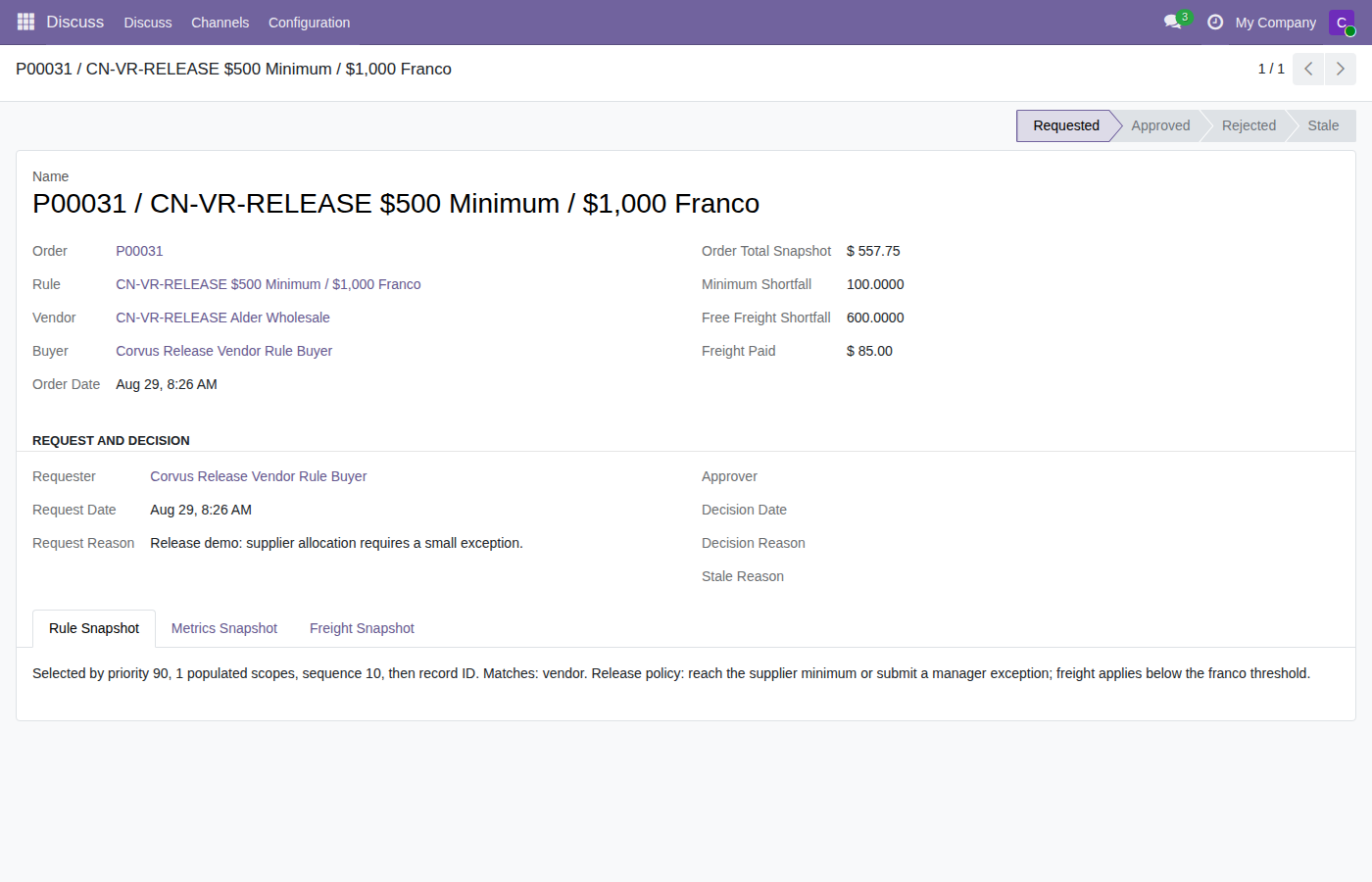Open Buyer Corvus Release Vendor Rule Buyer
The image size is (1372, 882).
click(223, 351)
